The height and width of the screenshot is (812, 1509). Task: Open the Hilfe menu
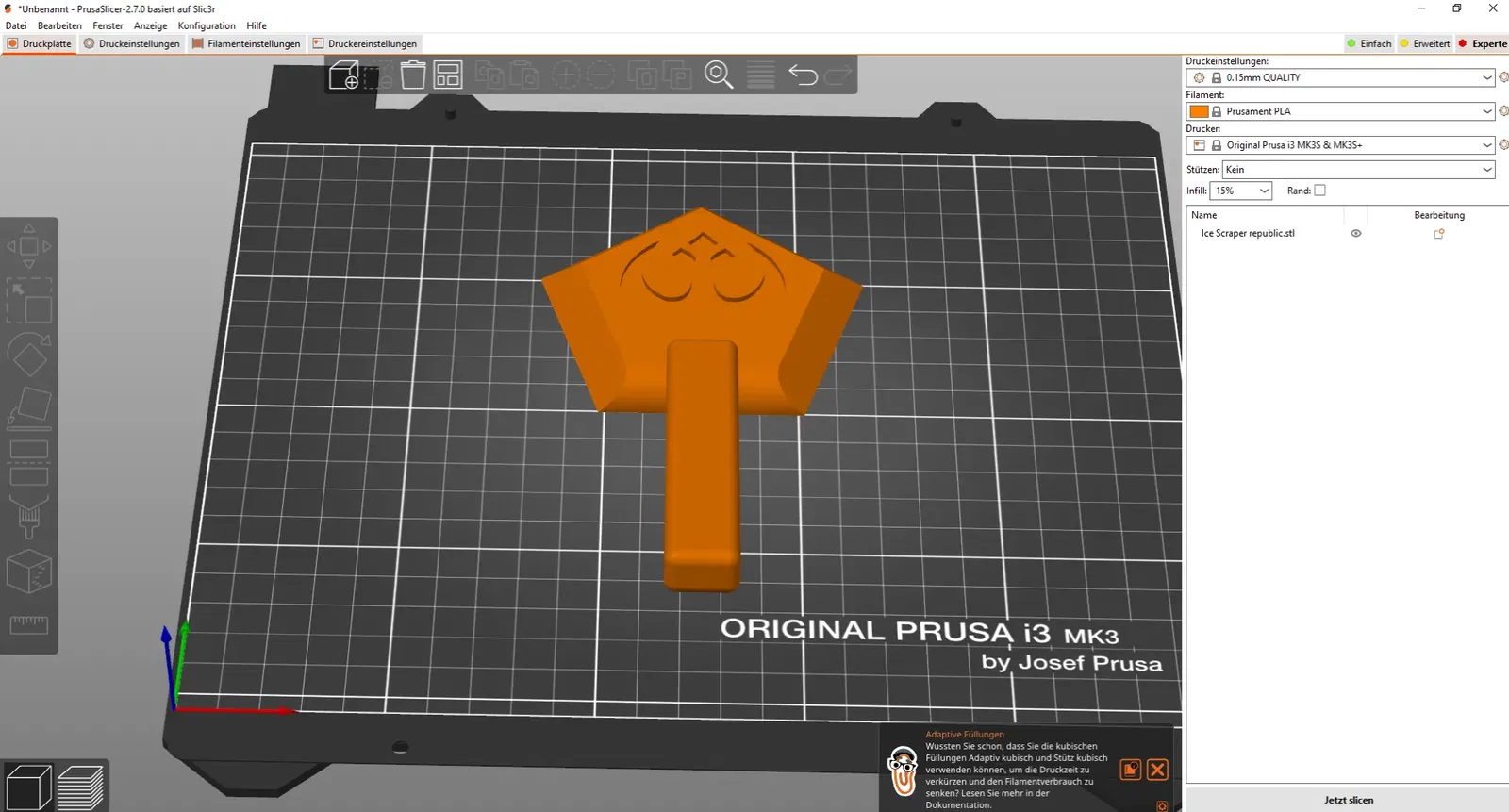click(257, 25)
